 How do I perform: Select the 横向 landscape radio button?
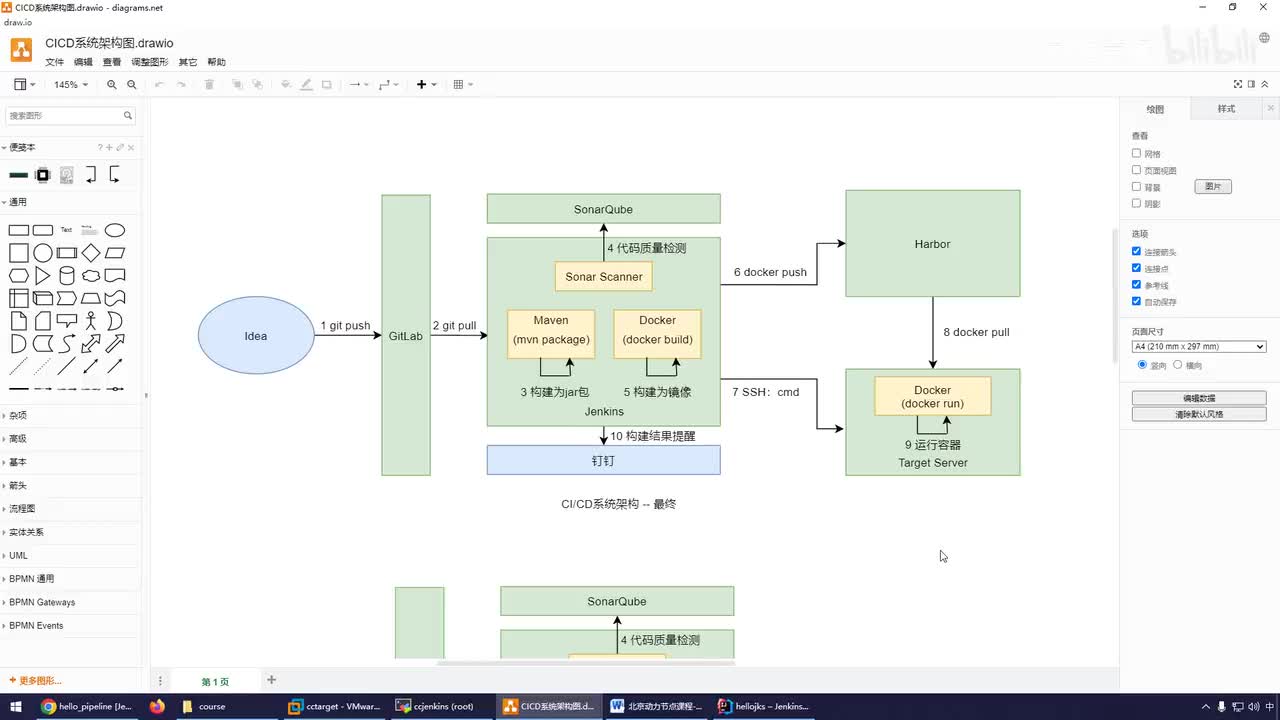pyautogui.click(x=1177, y=365)
